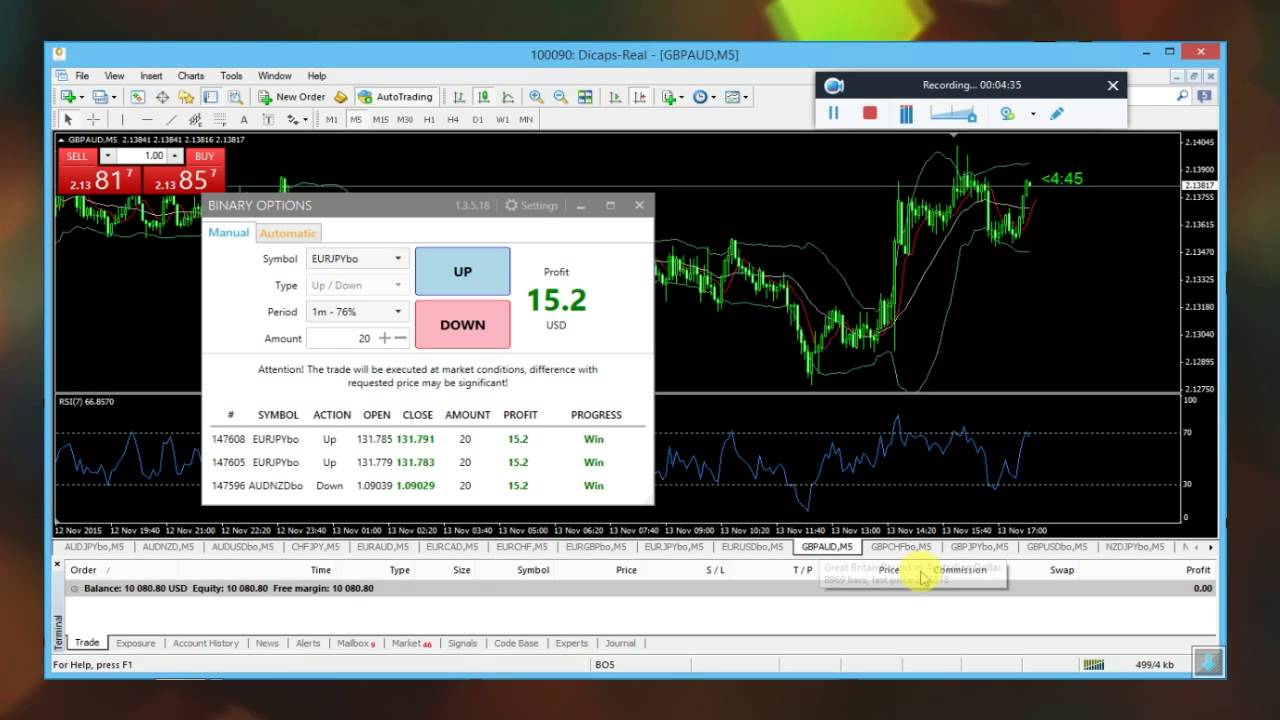Open the Profiles toolbar icon
The height and width of the screenshot is (720, 1280).
[x=99, y=97]
